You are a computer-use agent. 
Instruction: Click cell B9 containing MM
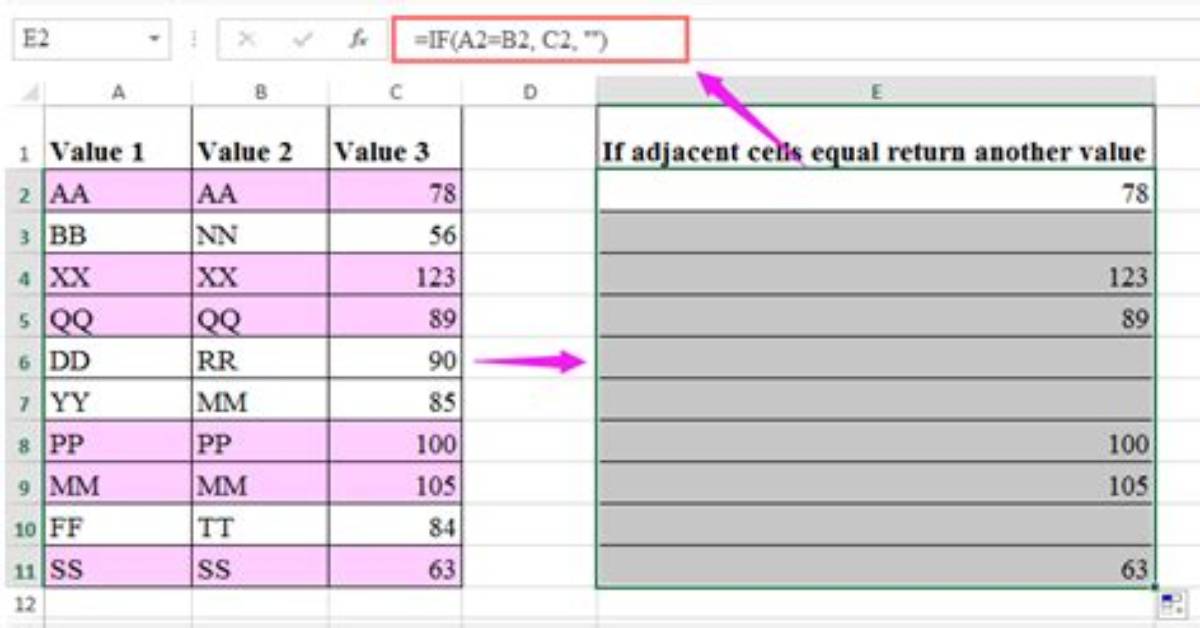[260, 485]
